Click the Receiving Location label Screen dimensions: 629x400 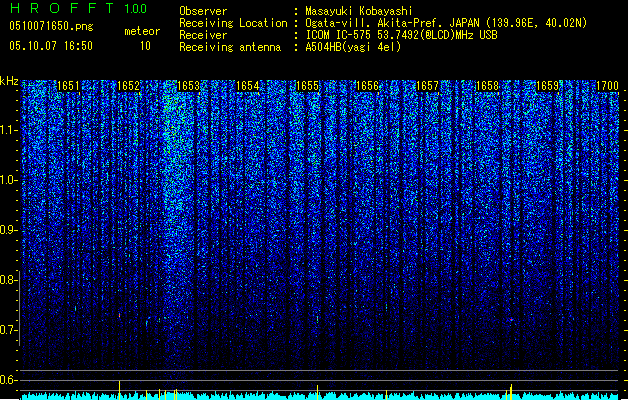click(x=233, y=23)
